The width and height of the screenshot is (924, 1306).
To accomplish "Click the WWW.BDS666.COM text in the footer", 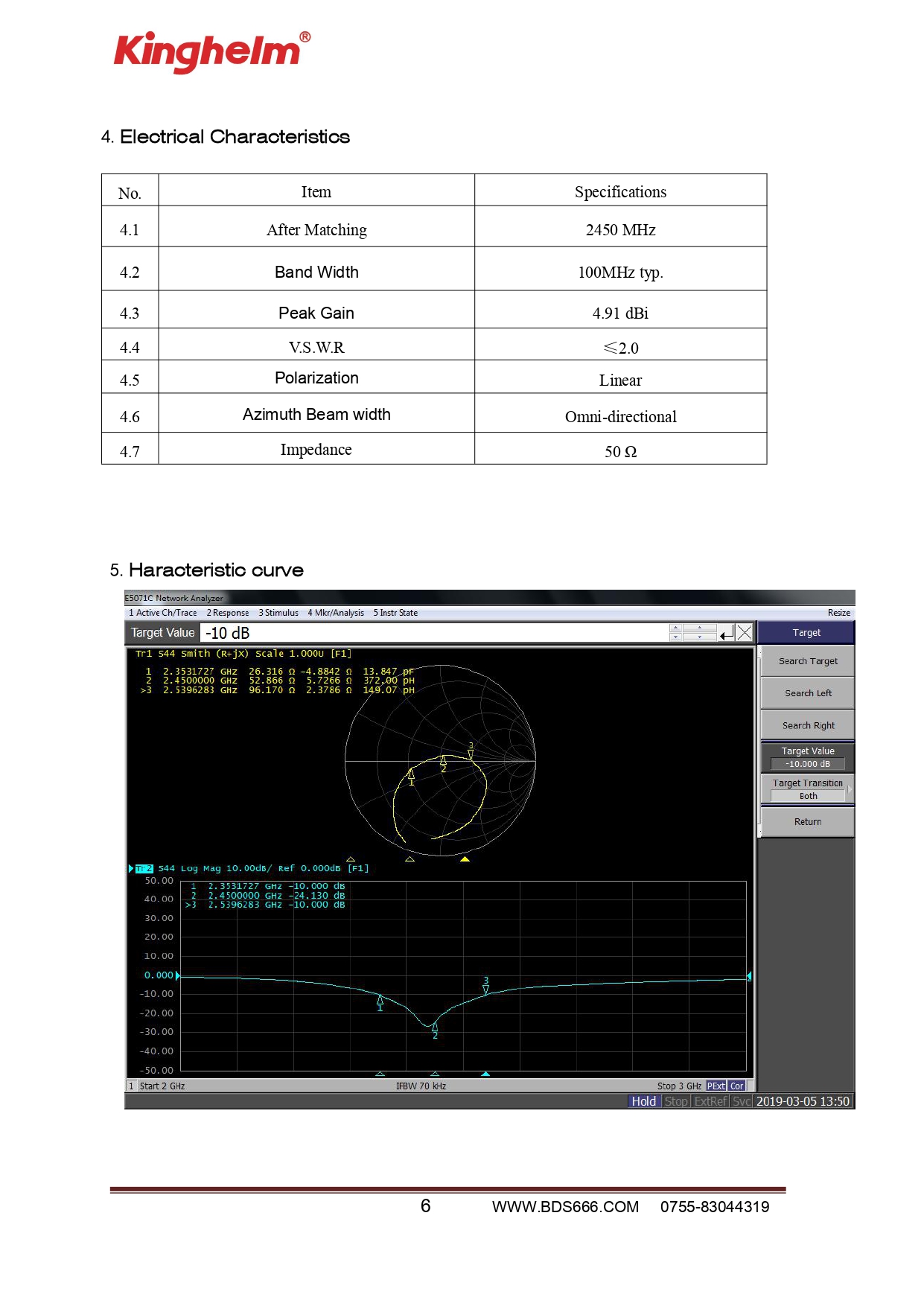I will 565,1207.
